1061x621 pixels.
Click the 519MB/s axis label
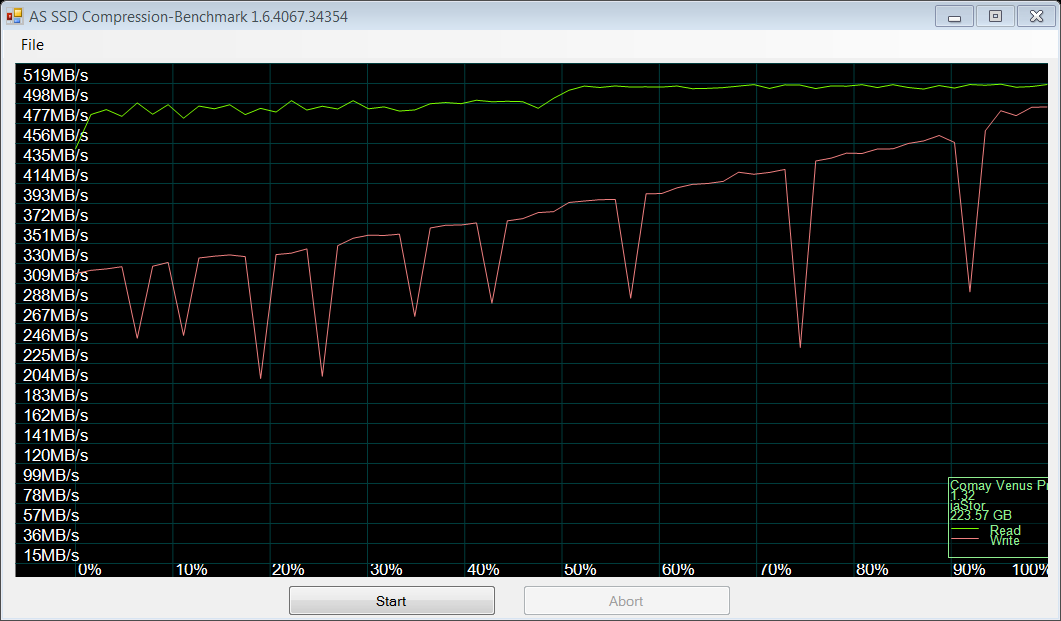pyautogui.click(x=55, y=75)
